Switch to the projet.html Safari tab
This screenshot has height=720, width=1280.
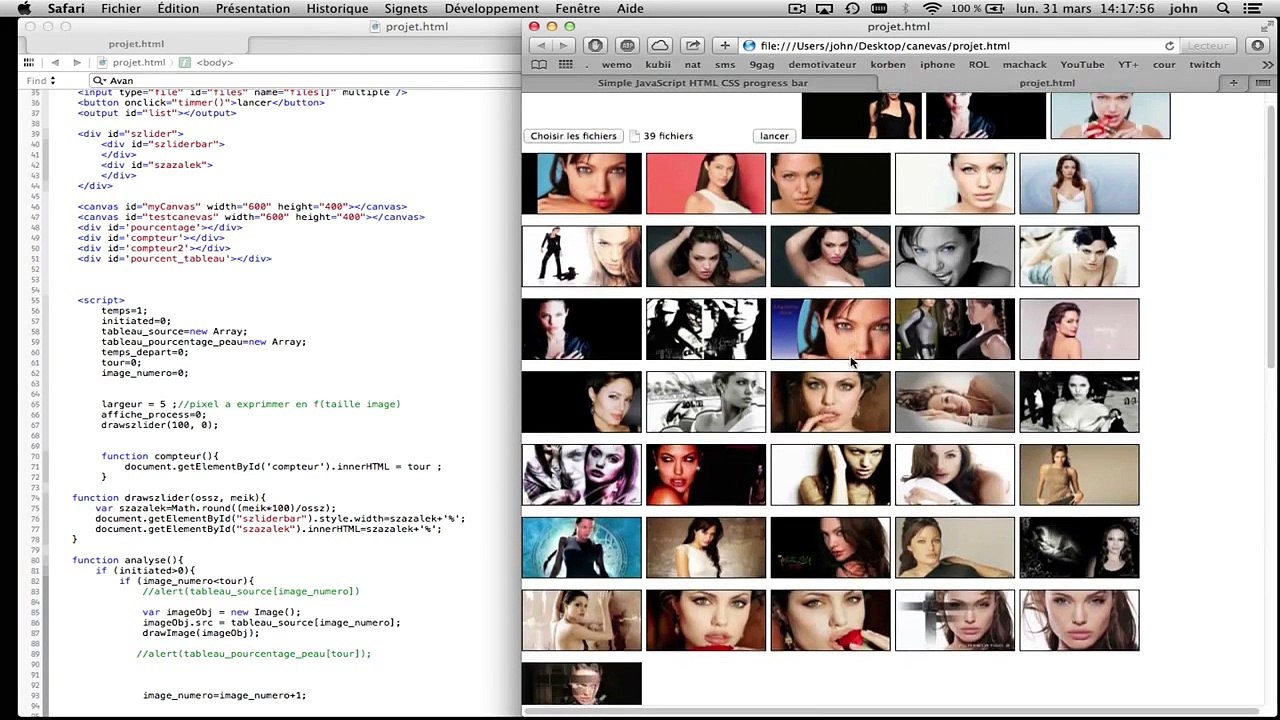coord(1047,83)
